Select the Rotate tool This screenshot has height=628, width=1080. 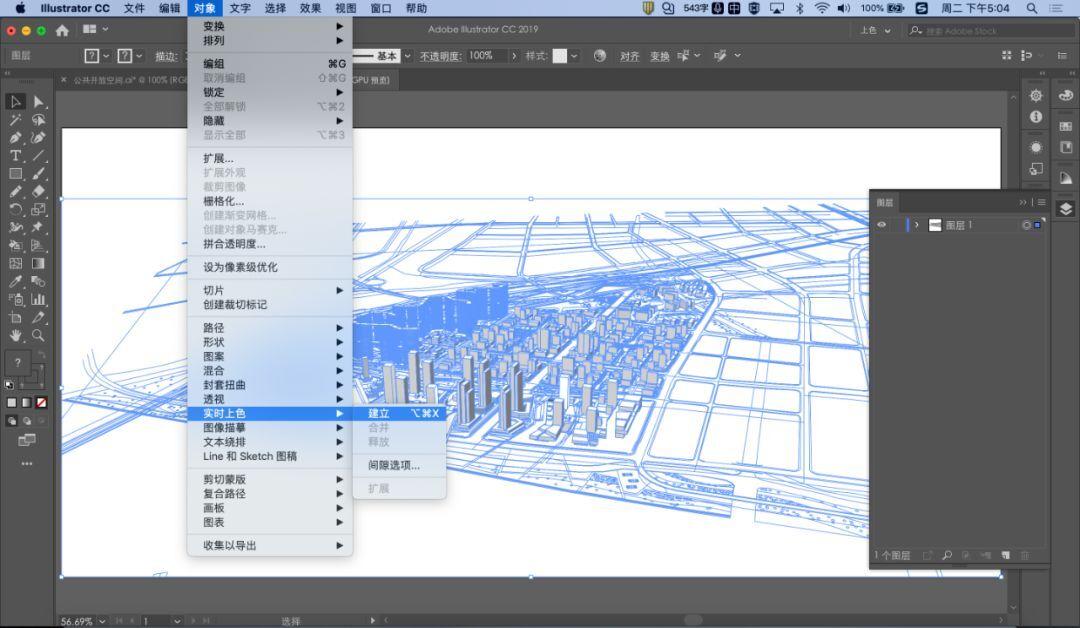click(16, 209)
